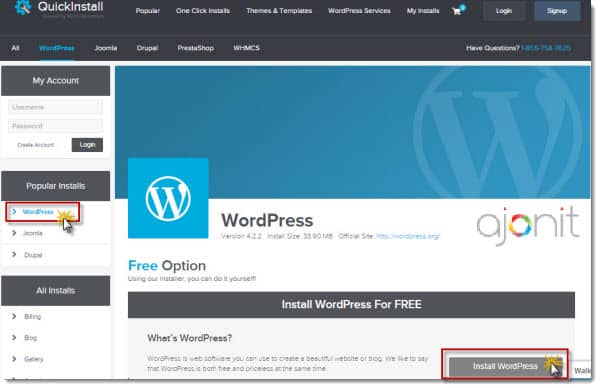Select the WHMCS category tab
This screenshot has height=388, width=600.
246,48
